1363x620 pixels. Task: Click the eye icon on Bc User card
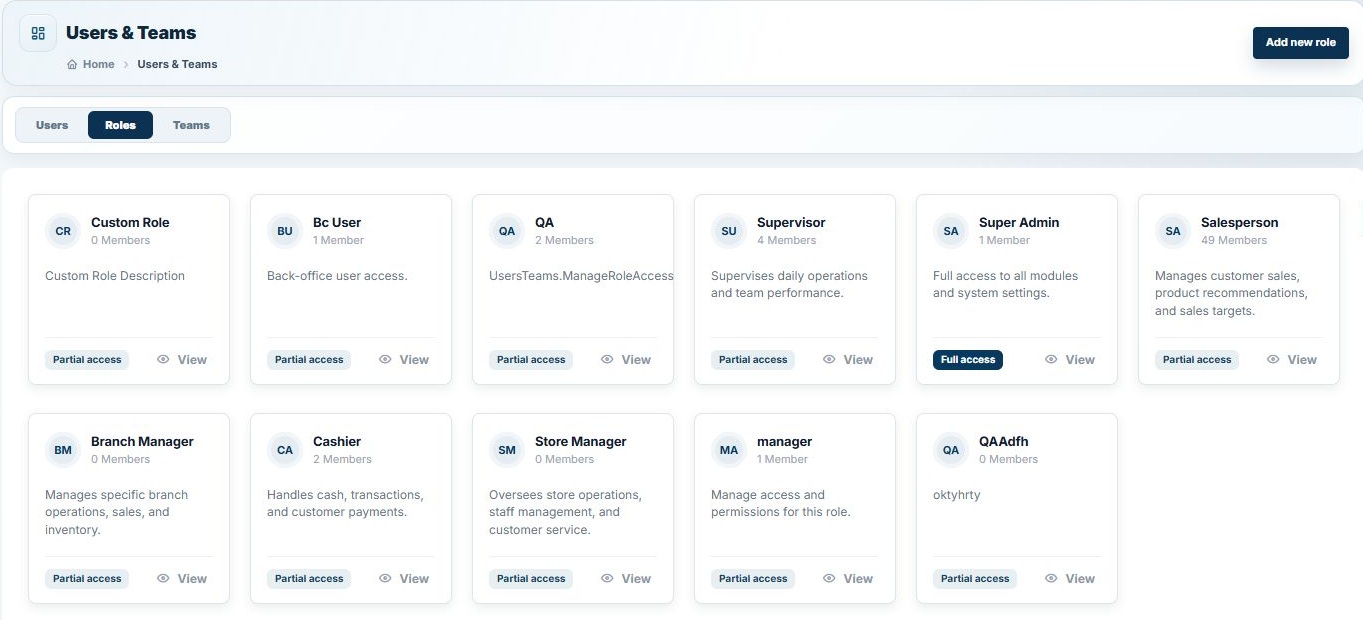point(385,359)
